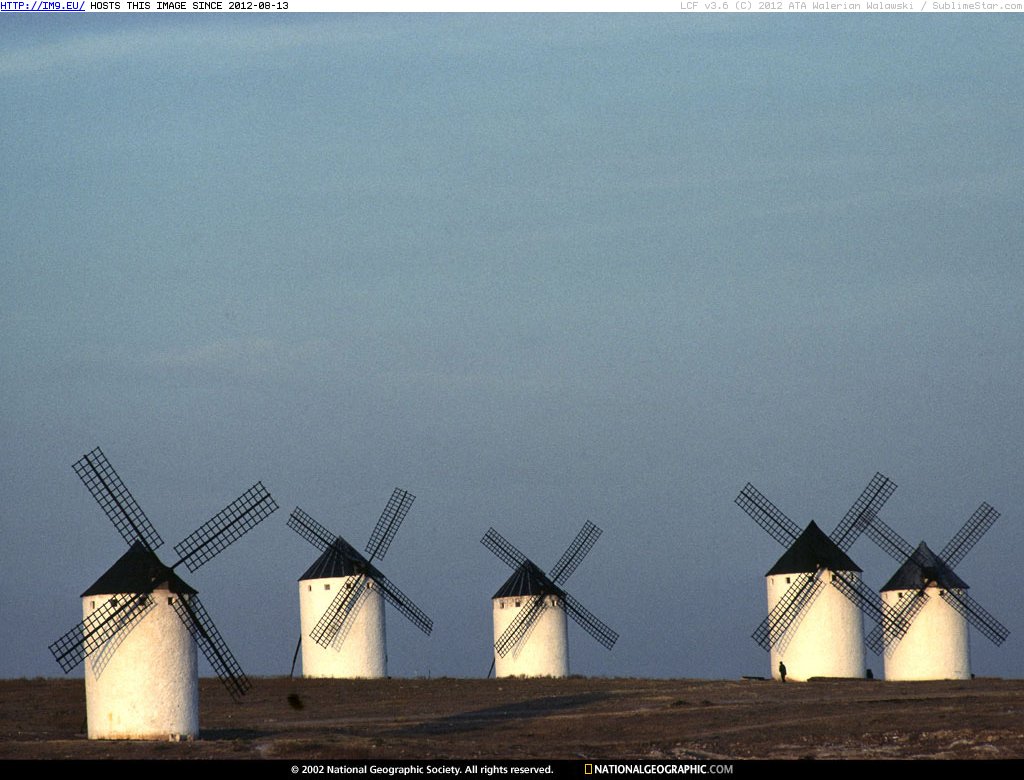The width and height of the screenshot is (1024, 780).
Task: Click the 'LCF v3.6 (C) 2012 ATA Walerian Walawski' text
Action: (797, 6)
